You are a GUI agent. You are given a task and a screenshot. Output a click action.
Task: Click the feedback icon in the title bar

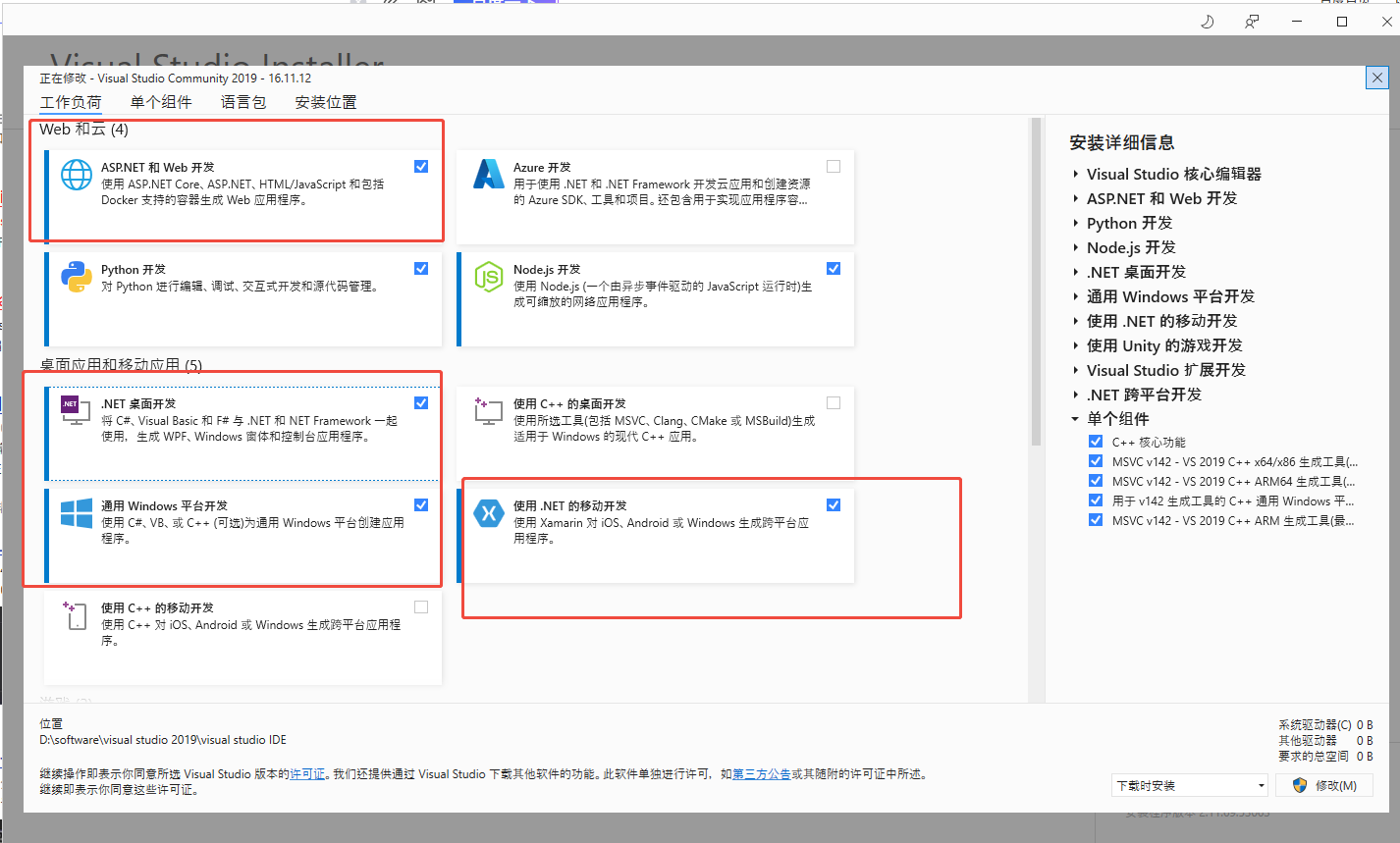point(1252,22)
